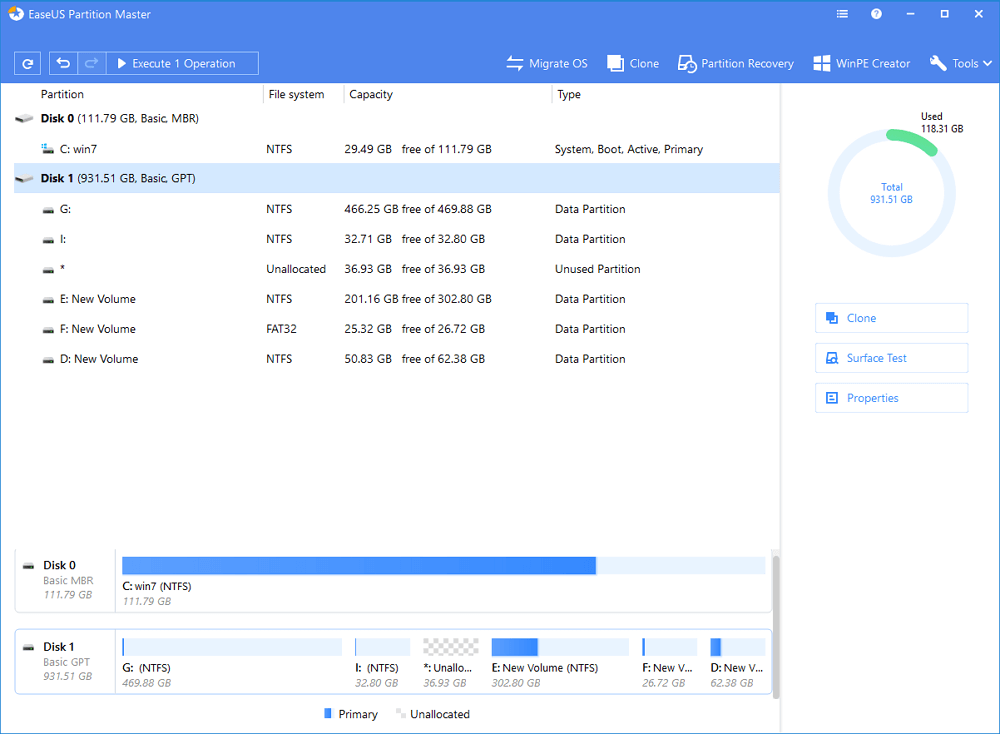
Task: Click the redo arrow icon
Action: [x=91, y=63]
